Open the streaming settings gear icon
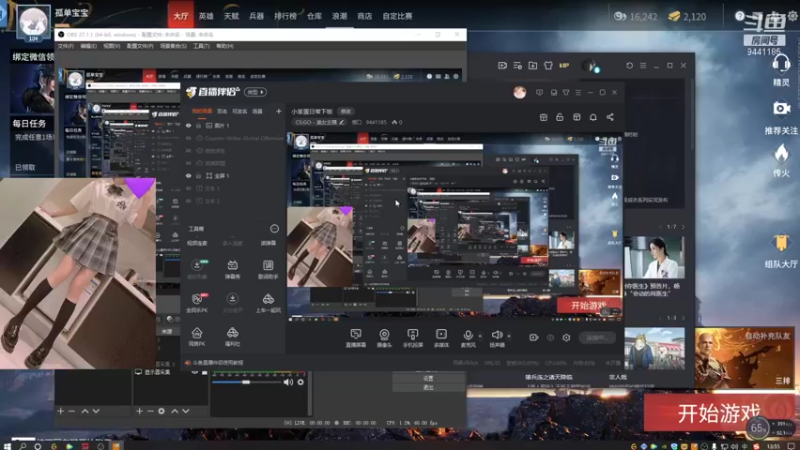800x450 pixels. [x=566, y=337]
